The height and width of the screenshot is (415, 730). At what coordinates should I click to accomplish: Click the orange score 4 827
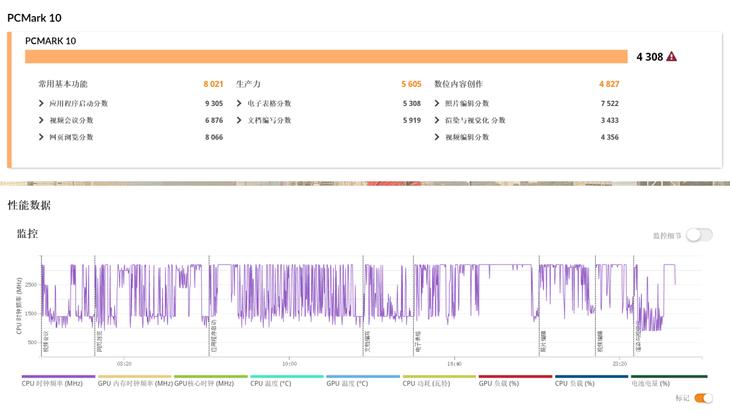[609, 84]
